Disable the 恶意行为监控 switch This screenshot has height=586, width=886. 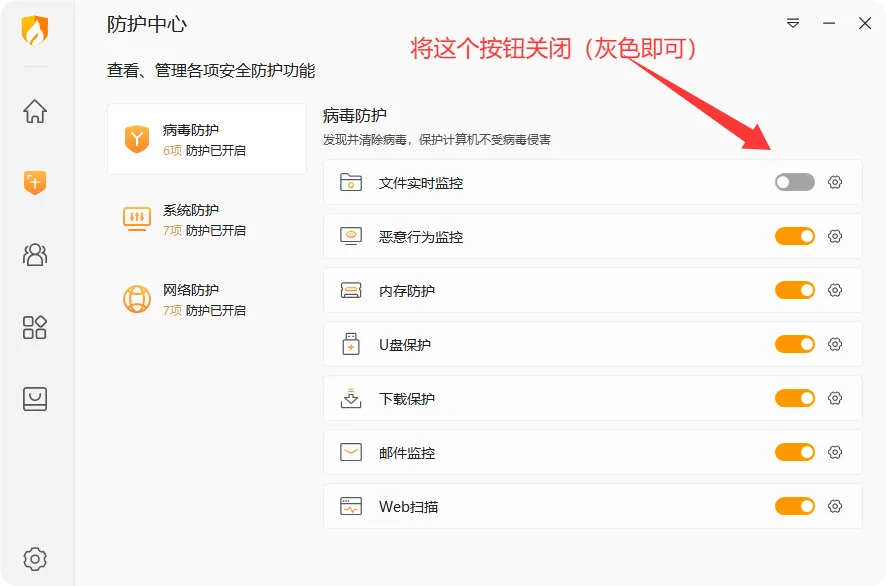[794, 236]
